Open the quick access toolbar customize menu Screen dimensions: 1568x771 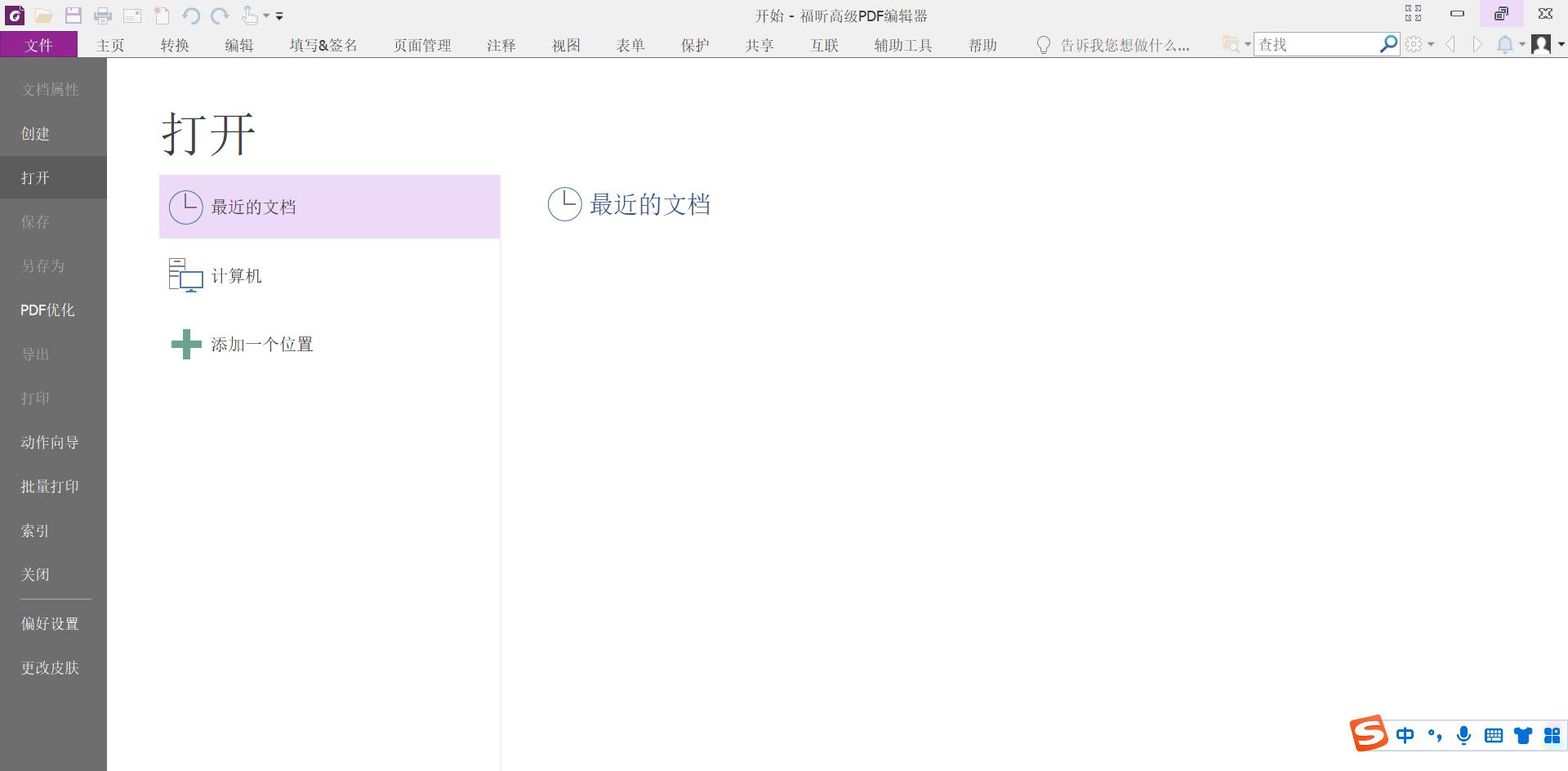(x=278, y=16)
